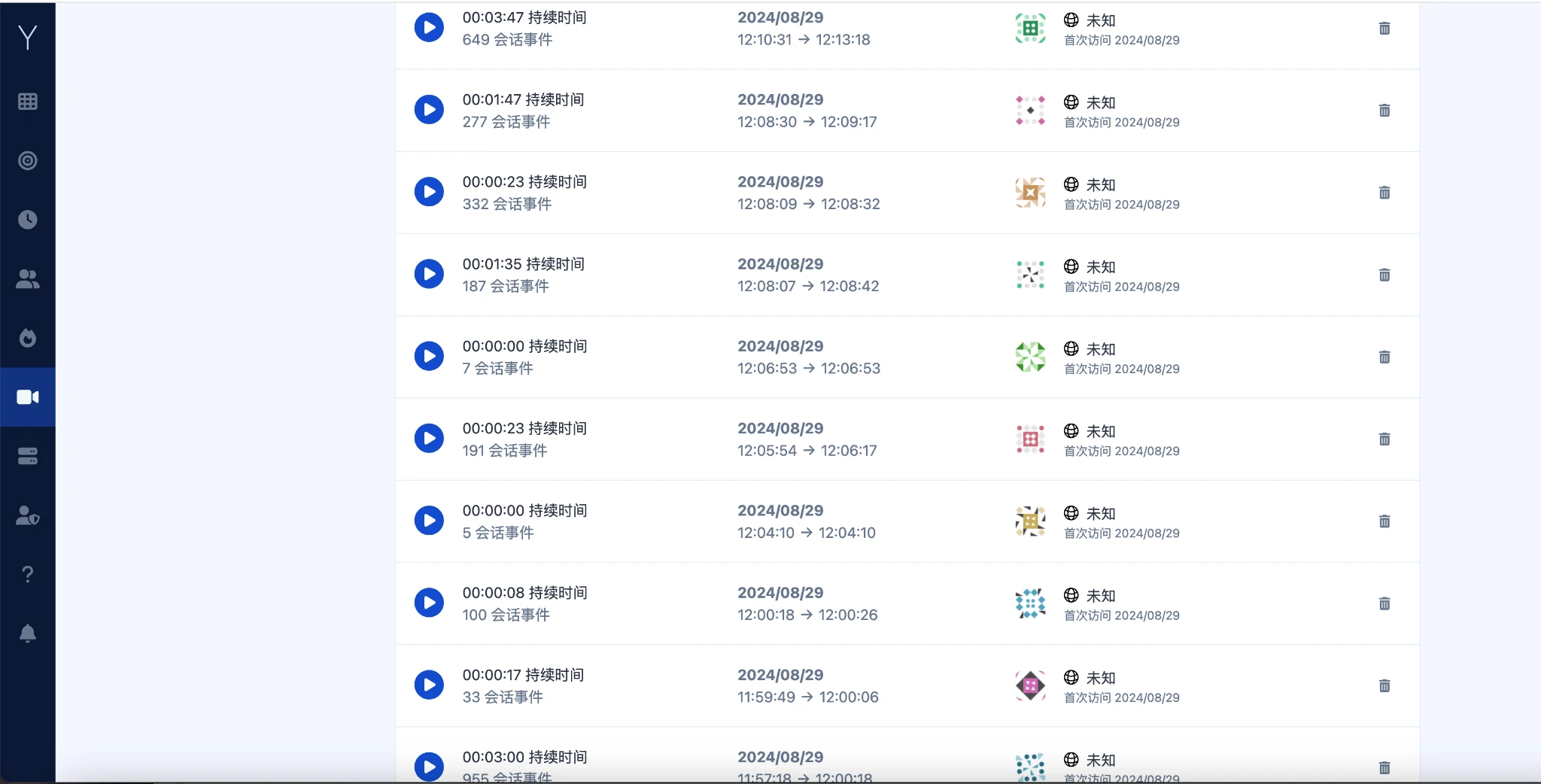Open the server storage icon
Image resolution: width=1541 pixels, height=784 pixels.
28,456
